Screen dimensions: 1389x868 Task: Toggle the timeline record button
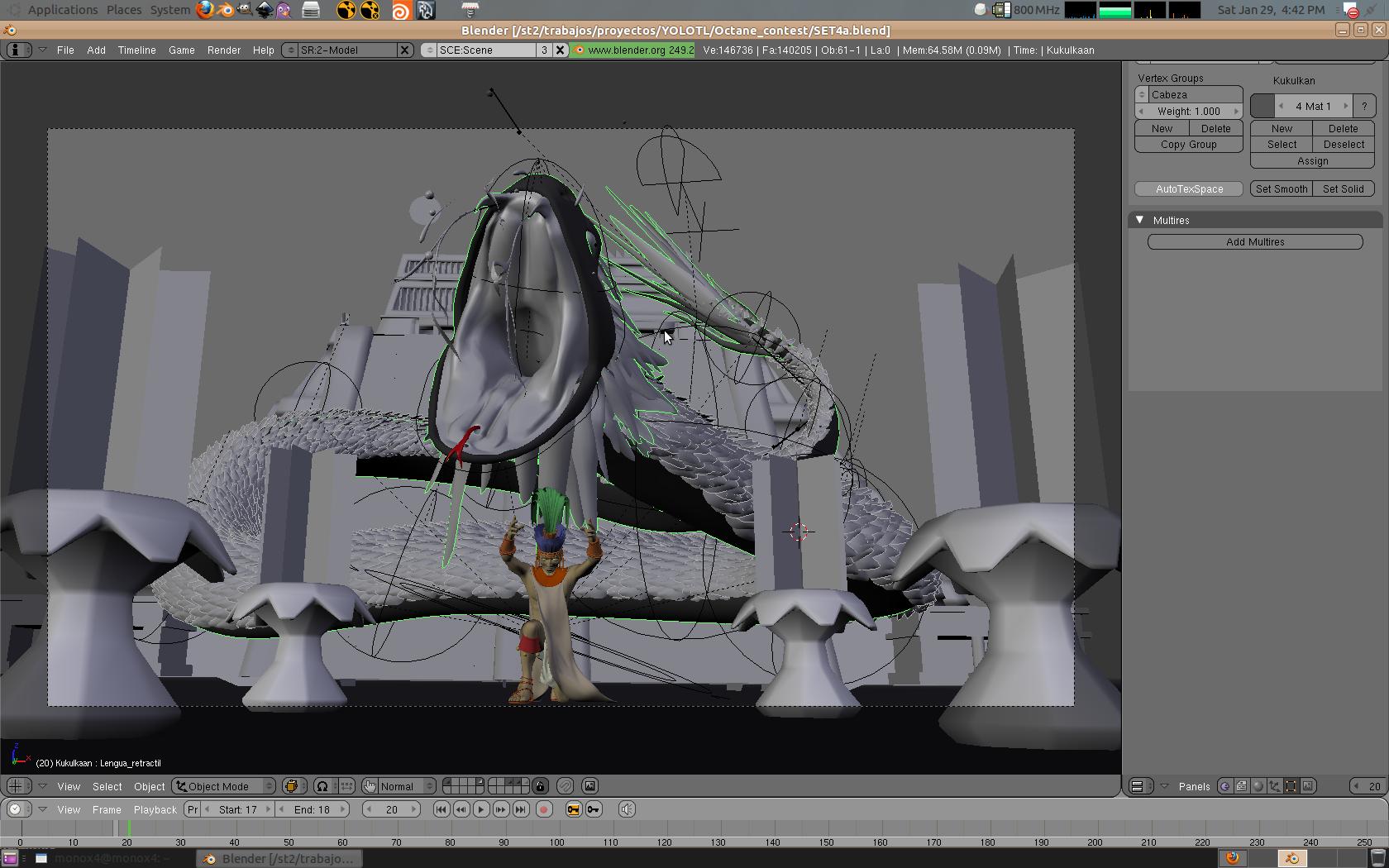point(543,809)
